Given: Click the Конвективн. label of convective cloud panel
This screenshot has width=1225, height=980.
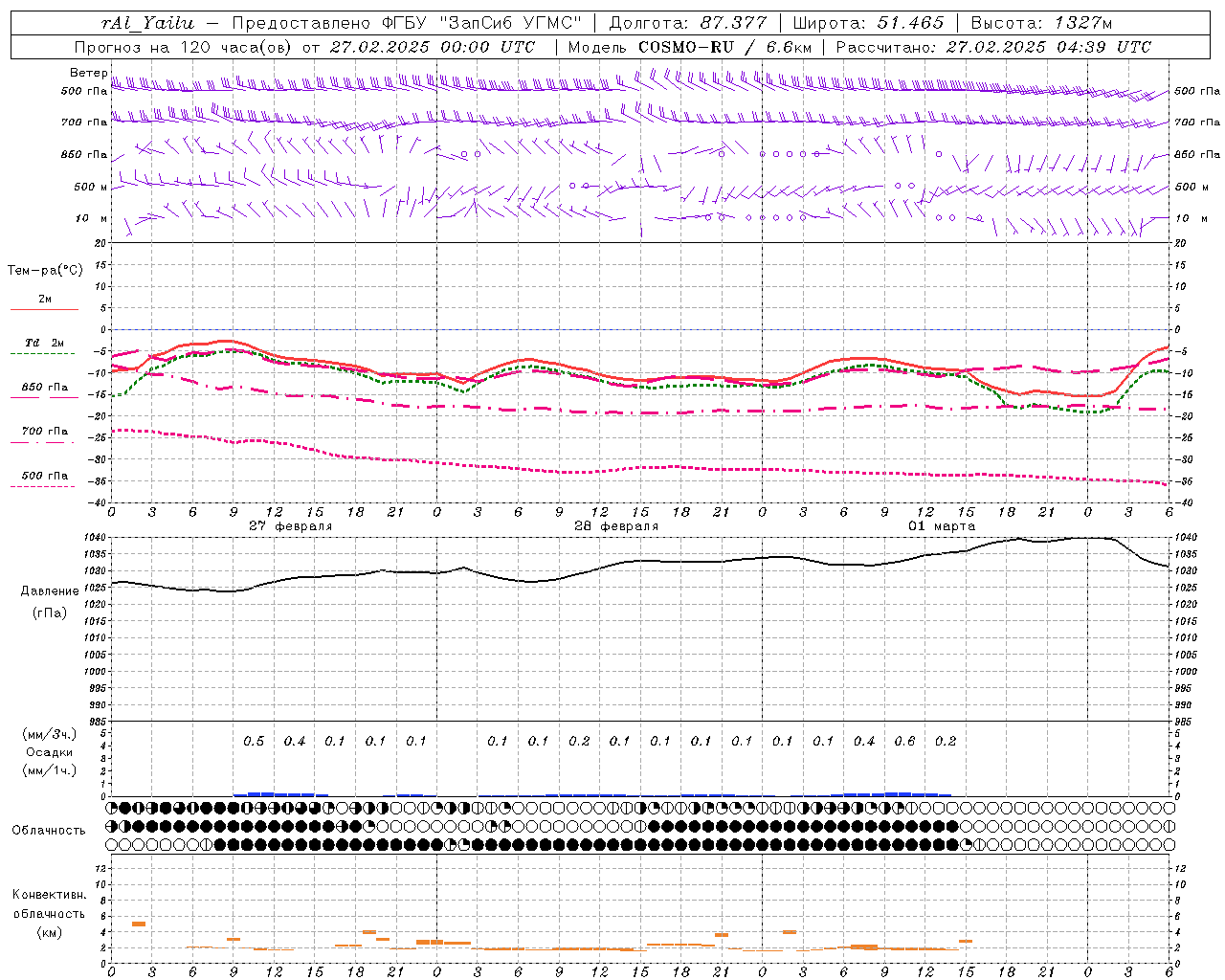Looking at the screenshot, I should 49,895.
